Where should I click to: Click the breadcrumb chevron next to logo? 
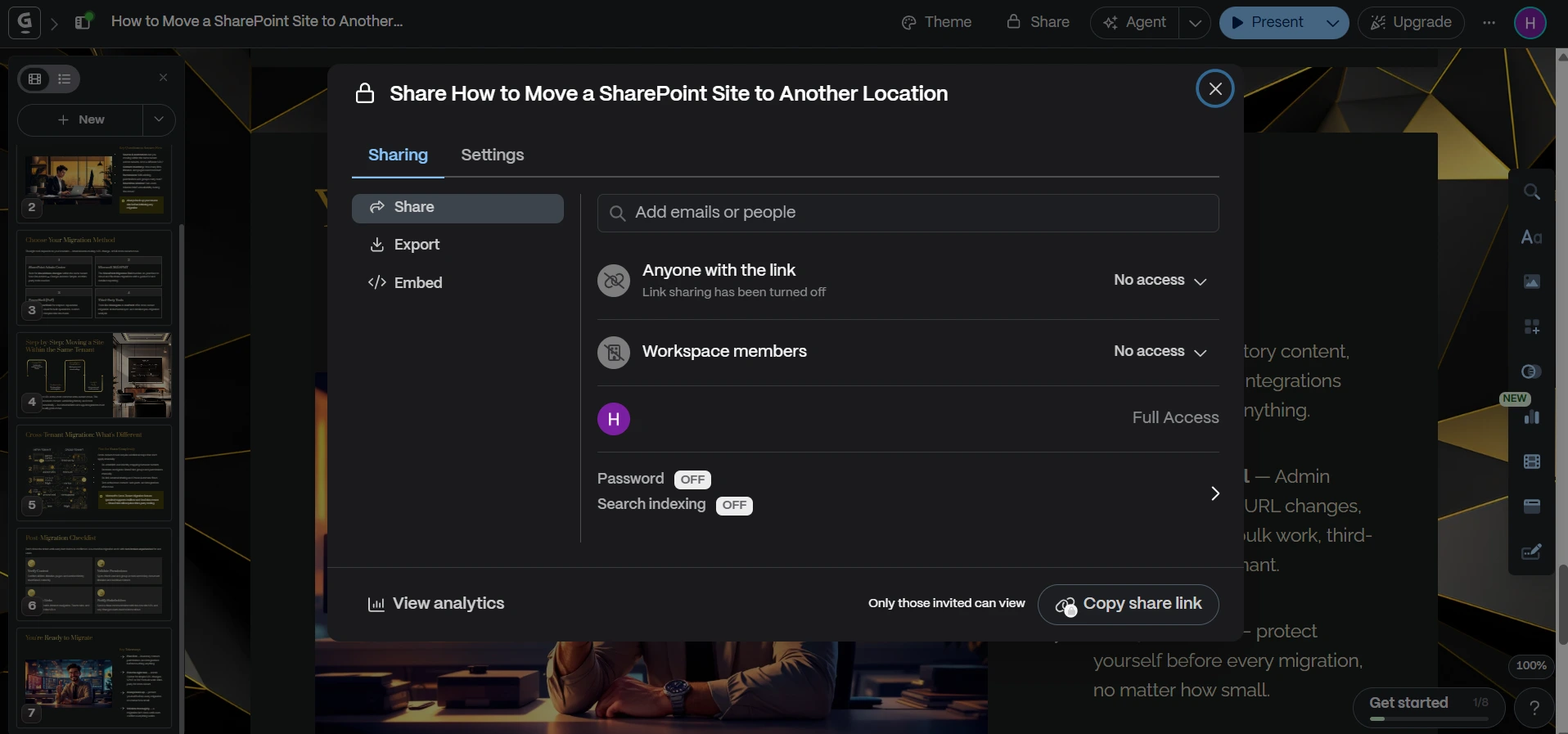55,23
